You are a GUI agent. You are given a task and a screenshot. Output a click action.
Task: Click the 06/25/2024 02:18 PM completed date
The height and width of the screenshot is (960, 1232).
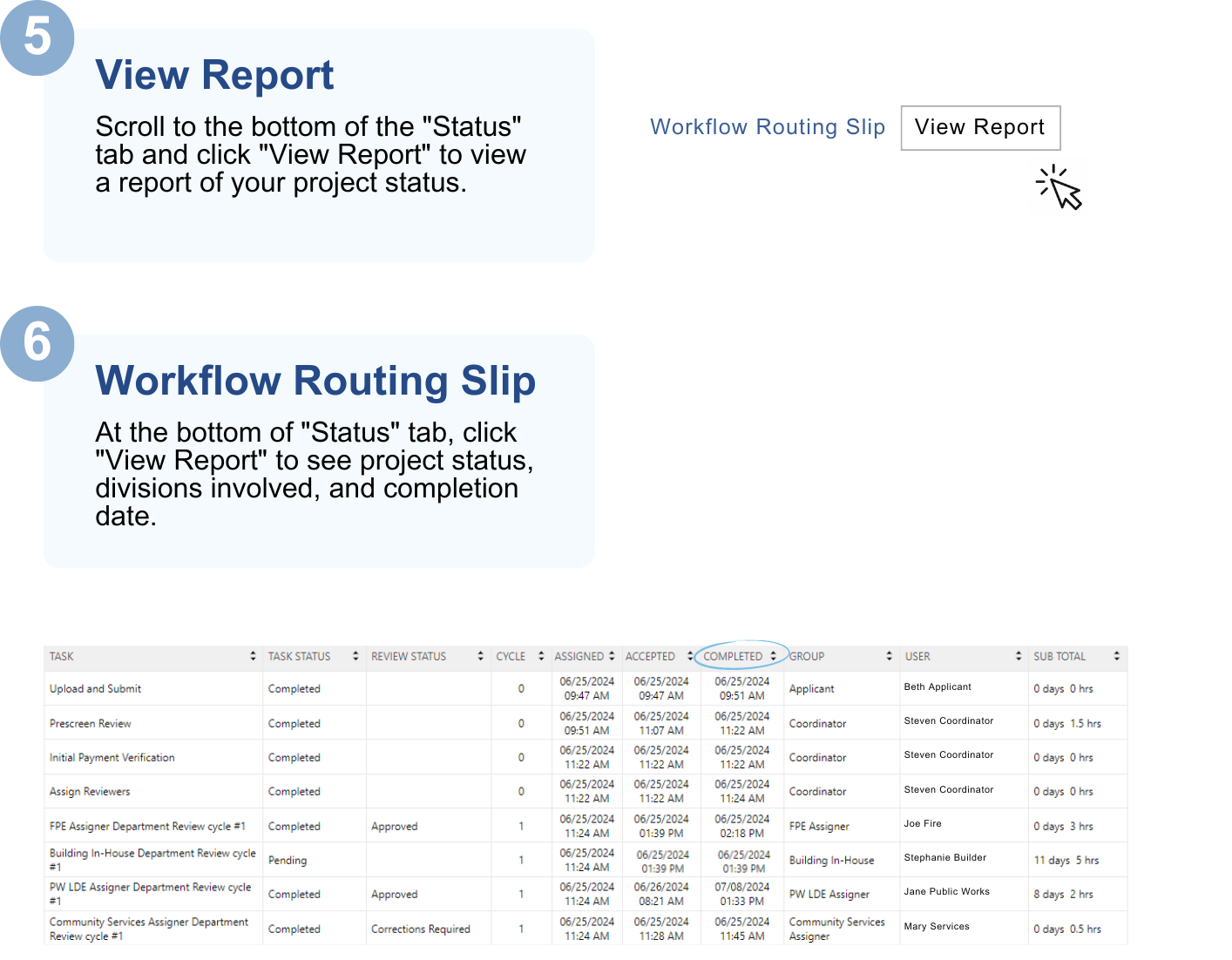742,827
